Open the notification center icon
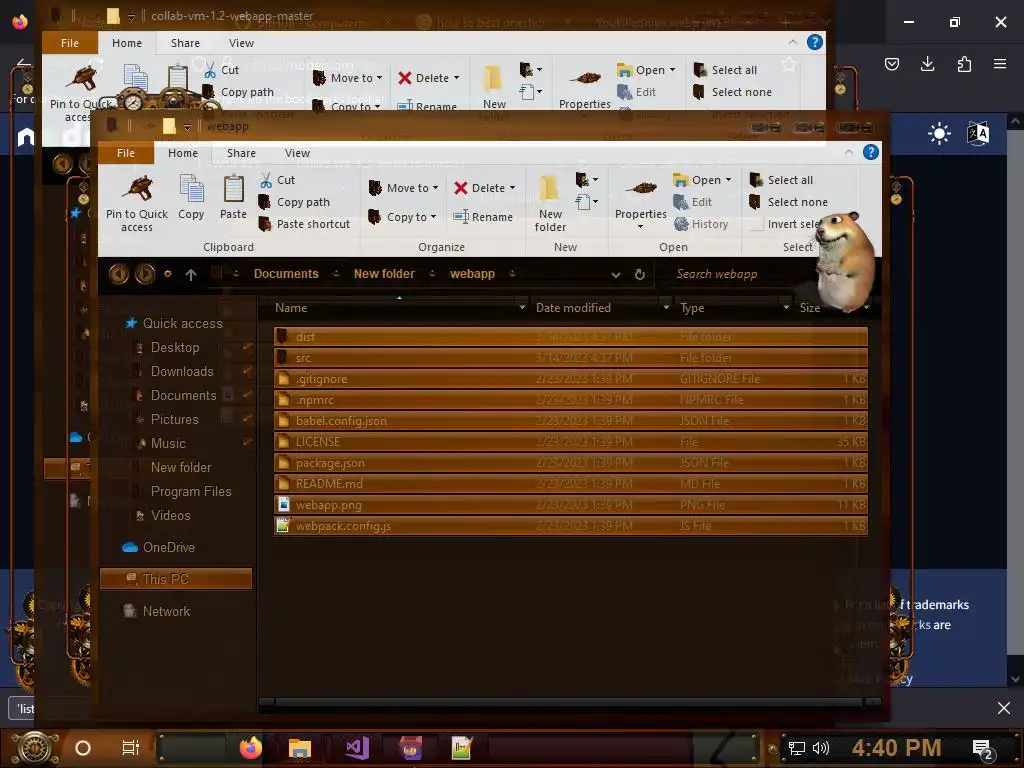Image resolution: width=1024 pixels, height=768 pixels. pyautogui.click(x=983, y=748)
